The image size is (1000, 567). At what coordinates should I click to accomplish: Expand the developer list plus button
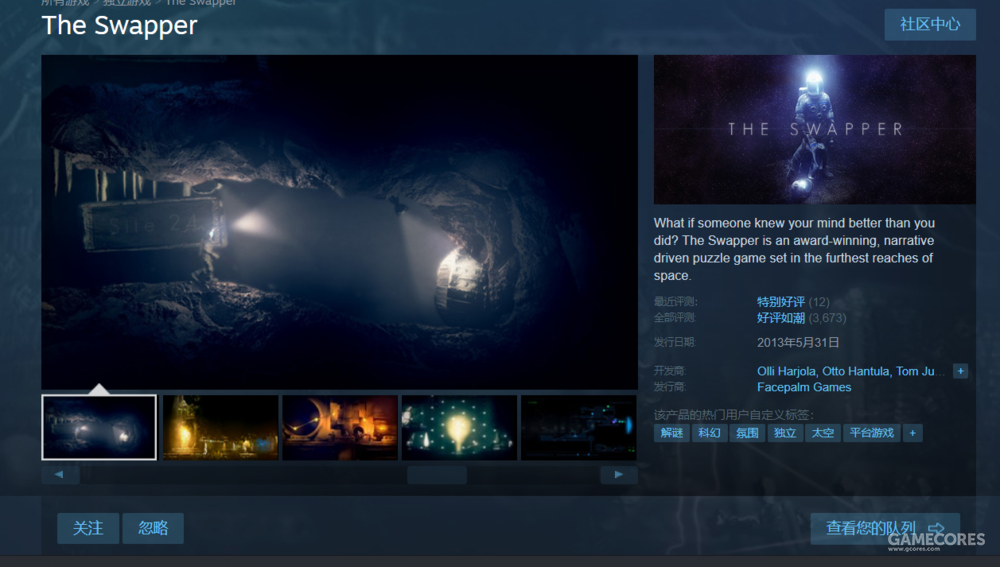pos(960,371)
